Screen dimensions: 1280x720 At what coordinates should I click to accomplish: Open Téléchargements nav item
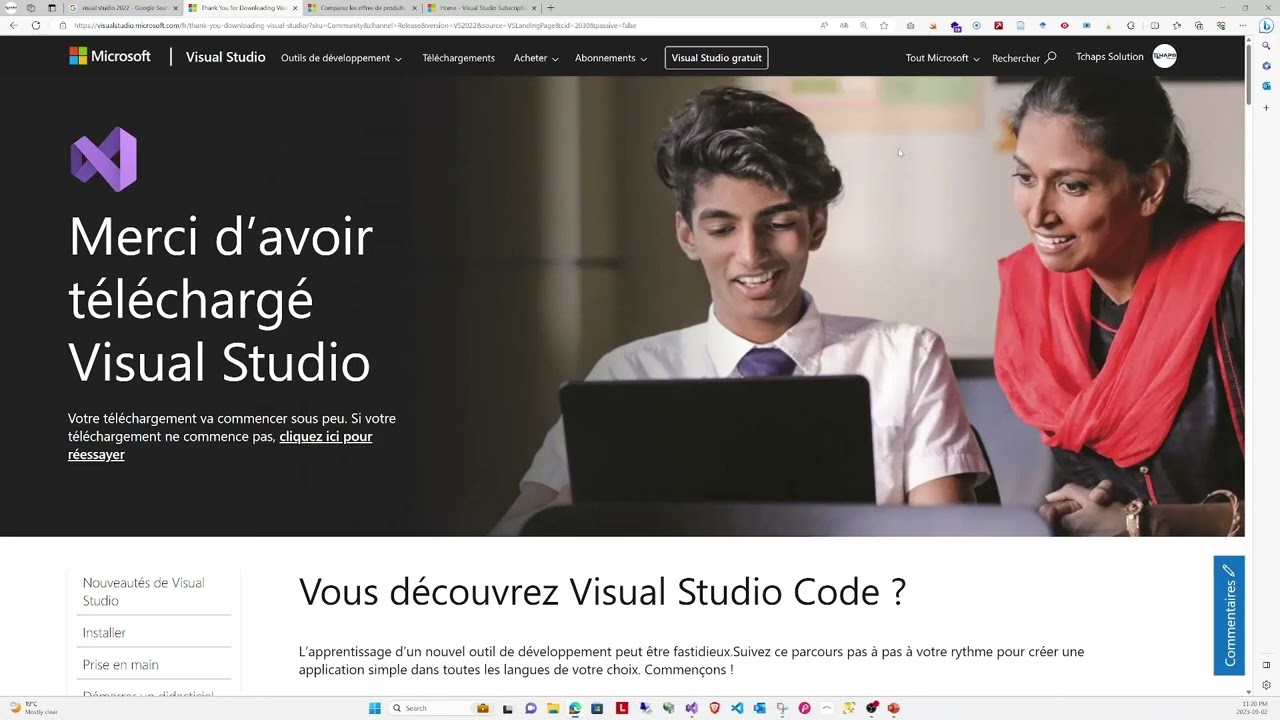[x=458, y=58]
